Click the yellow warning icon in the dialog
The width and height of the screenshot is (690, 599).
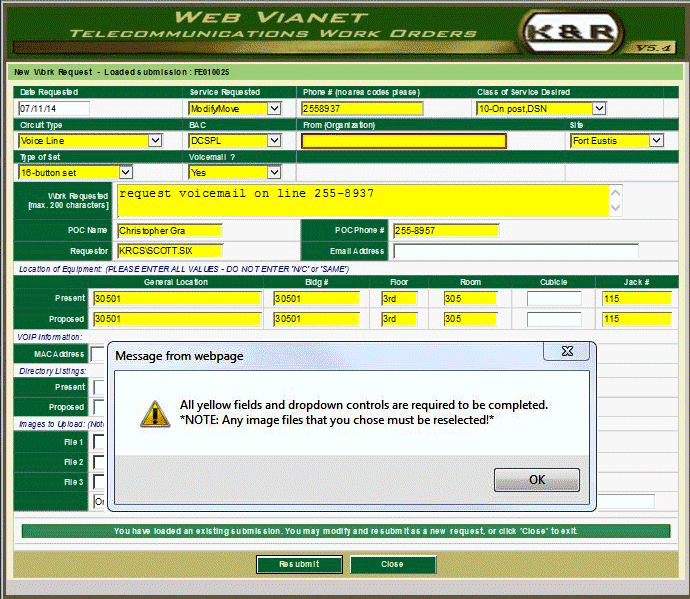click(155, 414)
